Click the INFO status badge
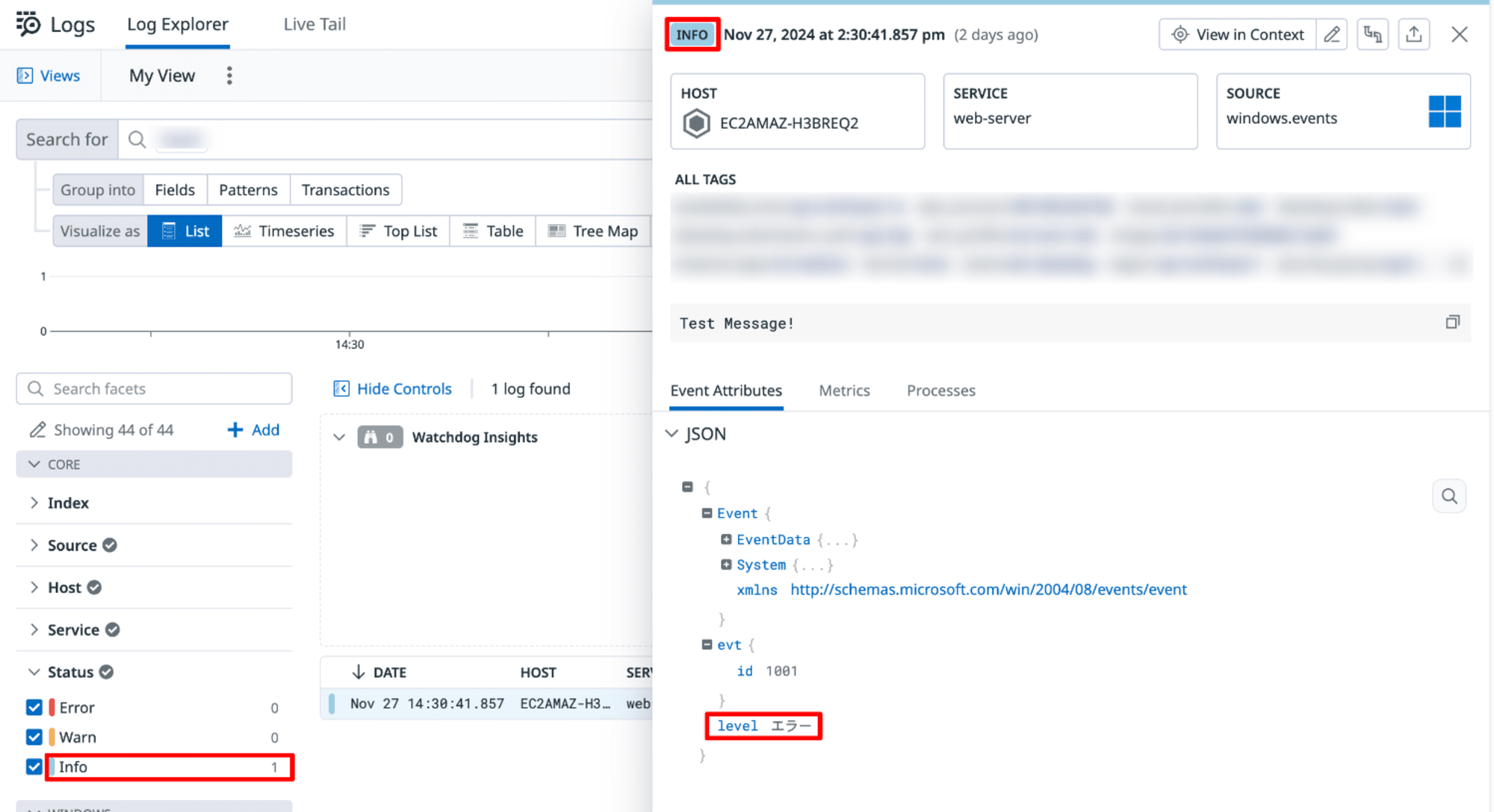Image resolution: width=1494 pixels, height=812 pixels. click(692, 34)
